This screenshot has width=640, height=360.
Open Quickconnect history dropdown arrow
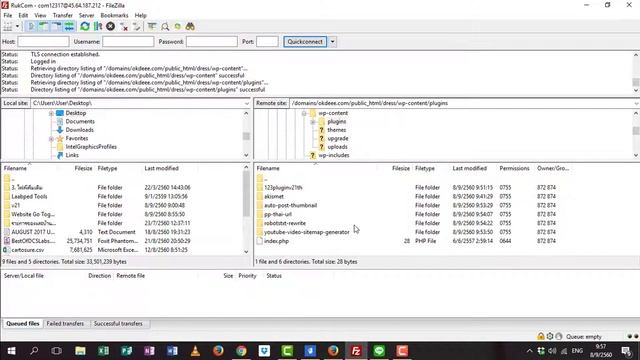click(333, 42)
